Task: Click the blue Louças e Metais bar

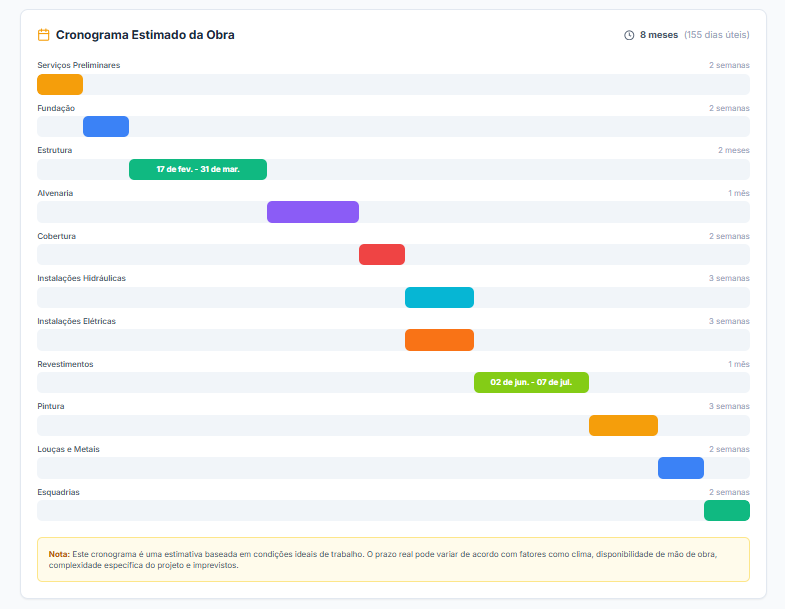Action: (681, 468)
